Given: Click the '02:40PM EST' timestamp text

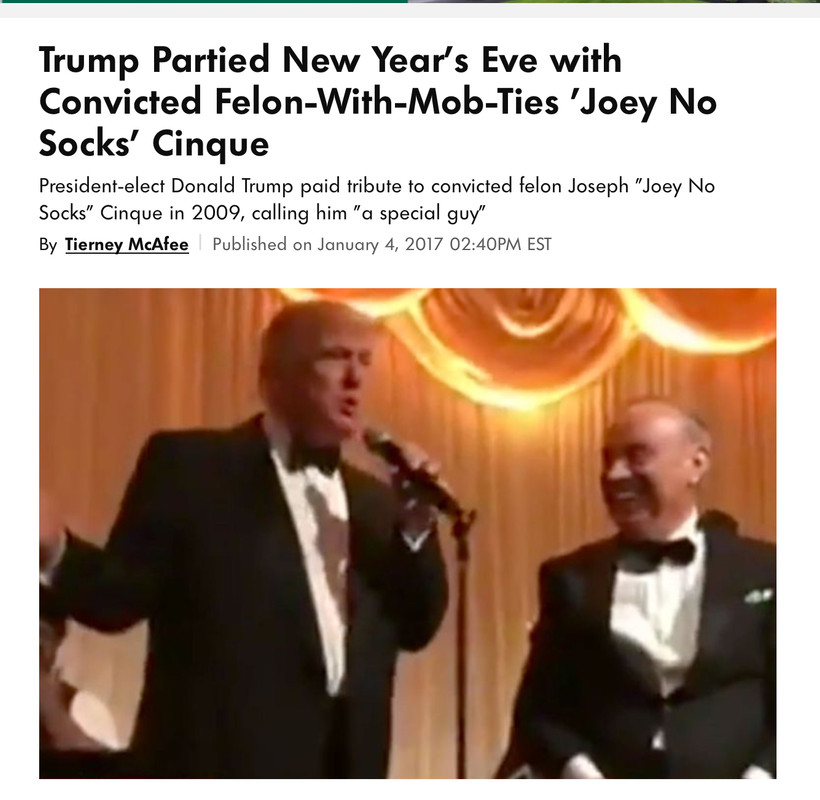Looking at the screenshot, I should [x=500, y=245].
